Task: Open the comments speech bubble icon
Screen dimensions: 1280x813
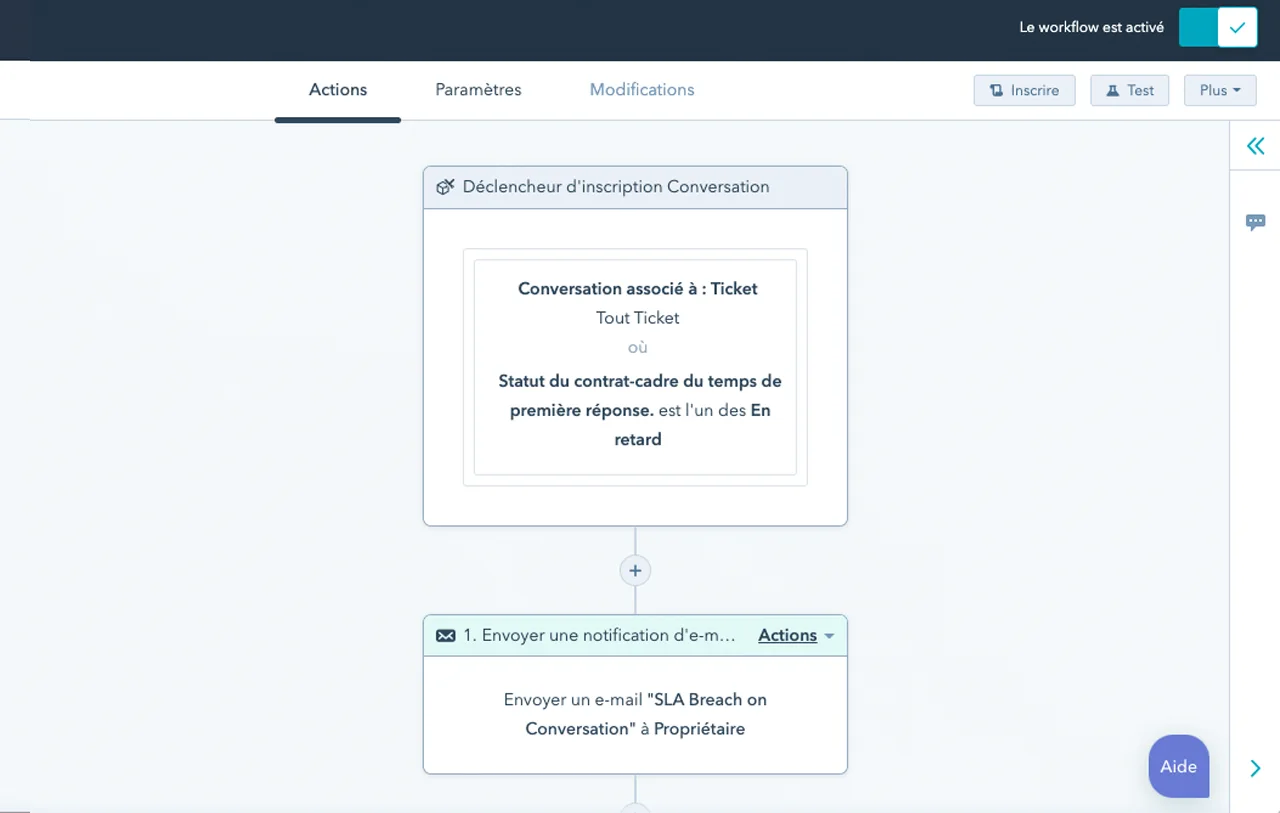Action: coord(1255,222)
